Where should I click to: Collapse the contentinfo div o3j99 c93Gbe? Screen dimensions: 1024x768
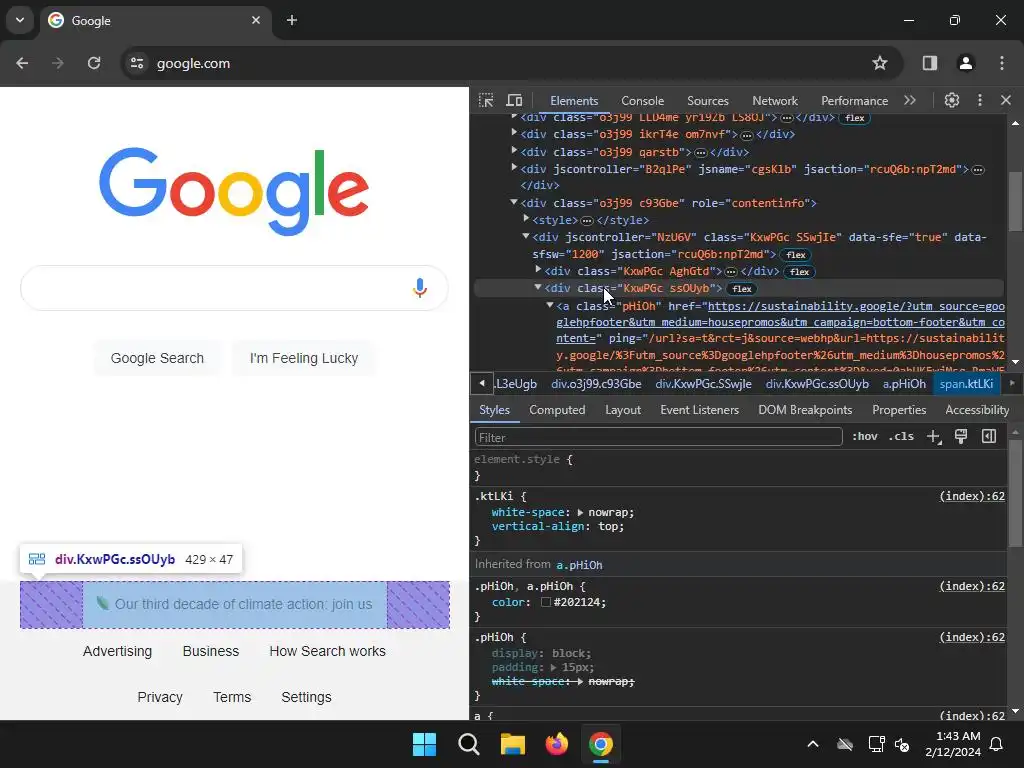pos(514,202)
